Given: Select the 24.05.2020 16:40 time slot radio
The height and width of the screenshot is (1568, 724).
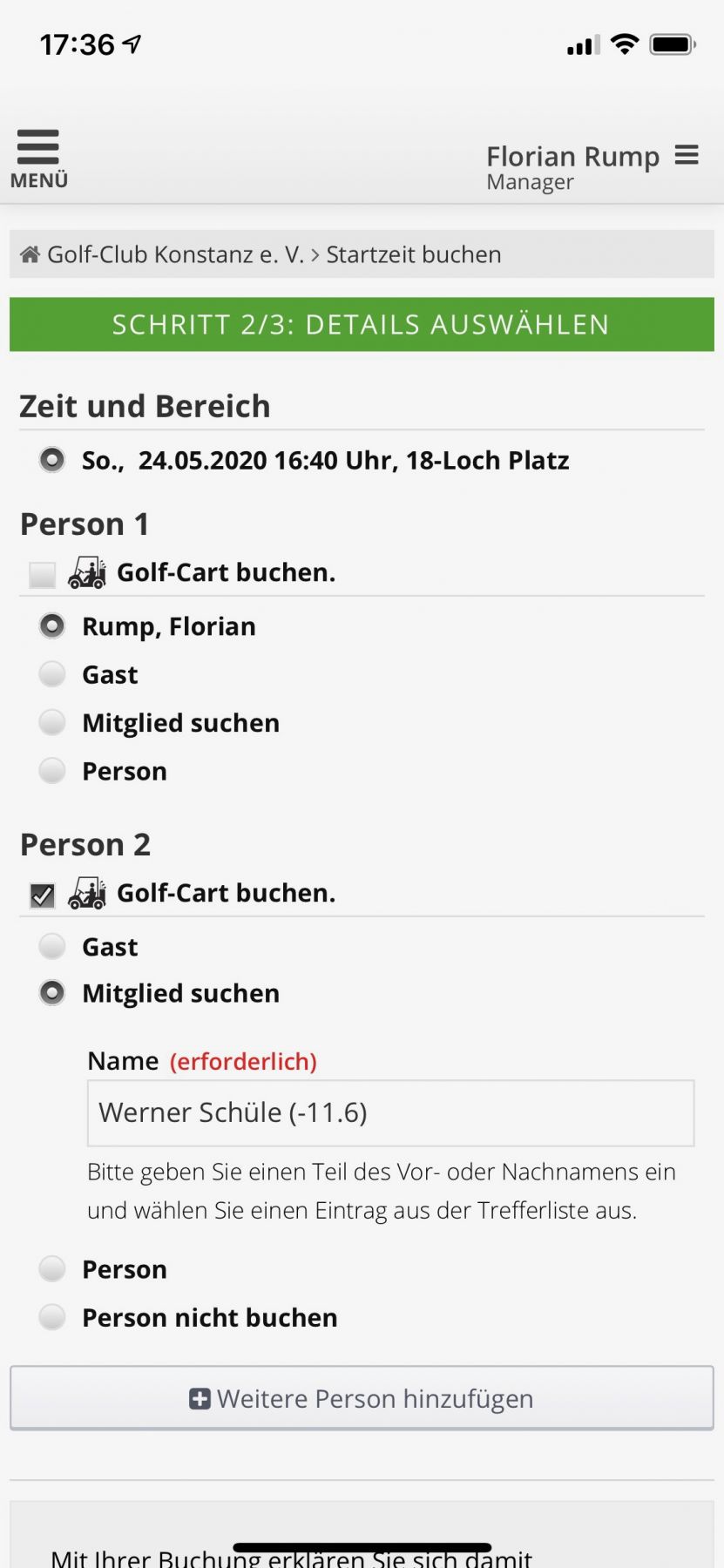Looking at the screenshot, I should pyautogui.click(x=52, y=459).
